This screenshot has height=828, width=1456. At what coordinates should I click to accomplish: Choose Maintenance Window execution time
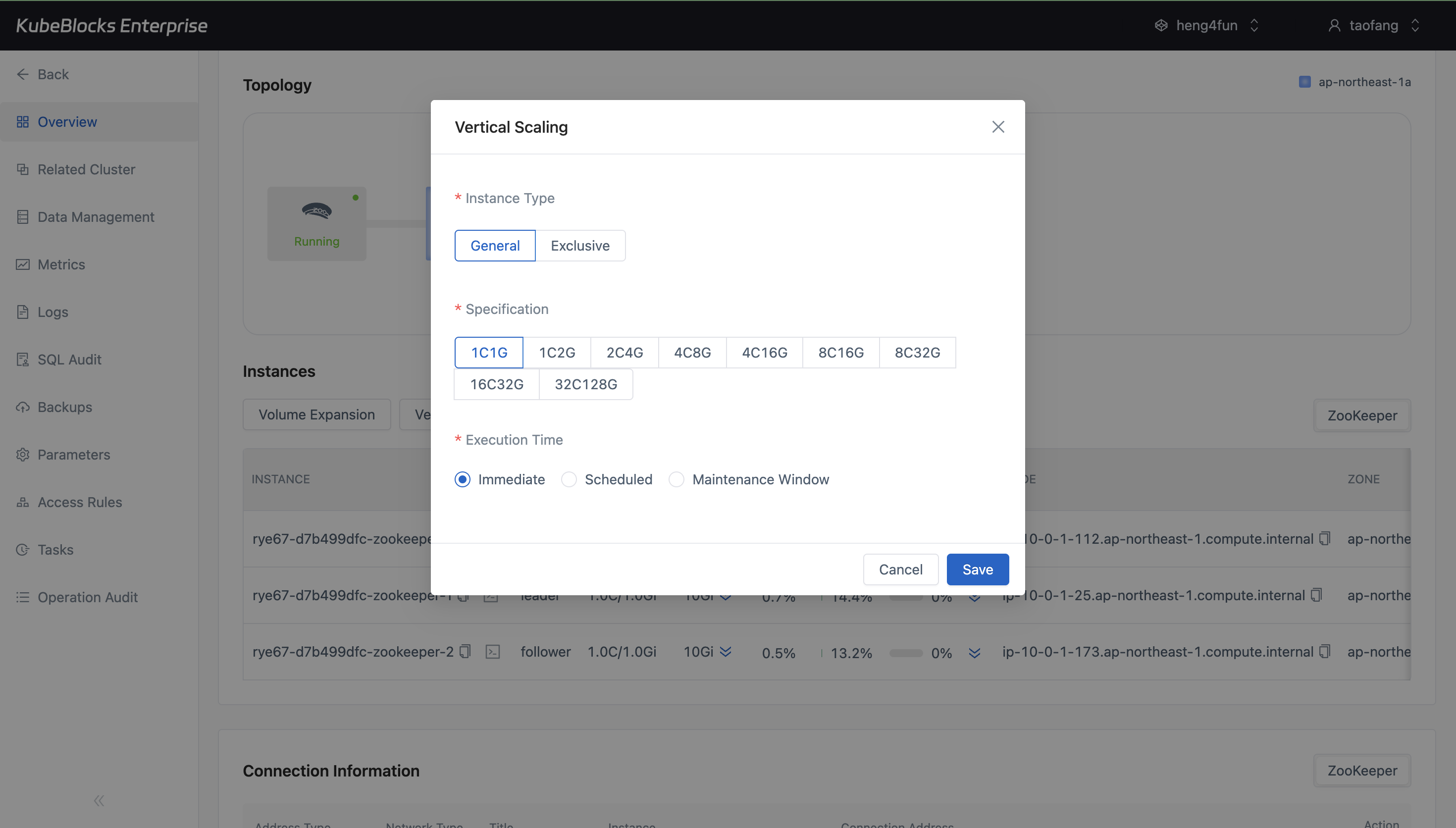[676, 479]
